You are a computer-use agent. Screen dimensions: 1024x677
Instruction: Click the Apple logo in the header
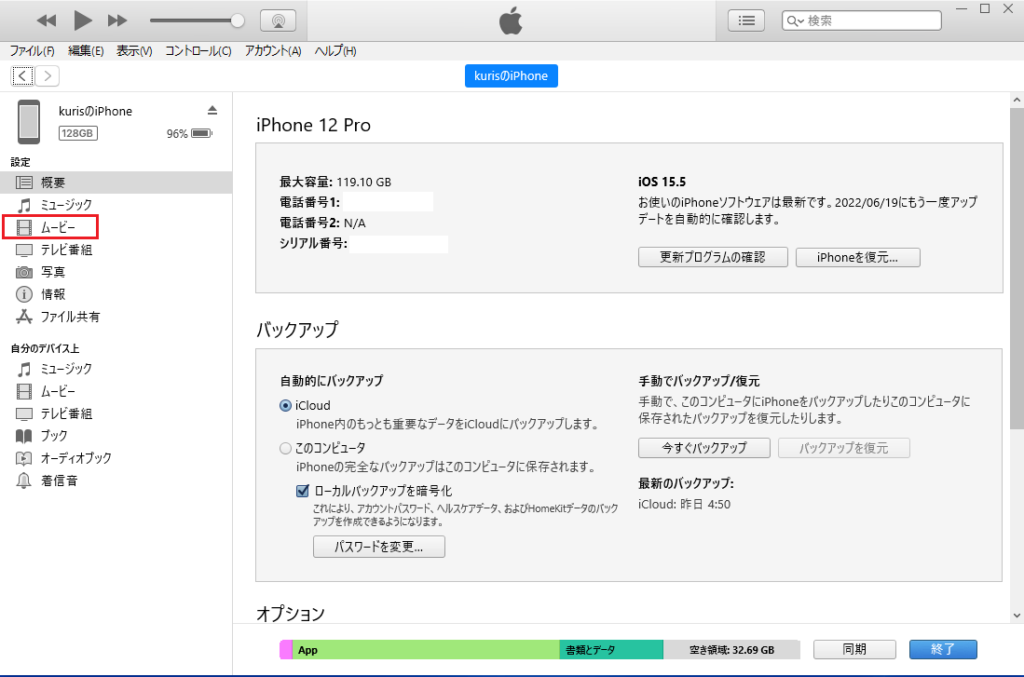click(511, 20)
